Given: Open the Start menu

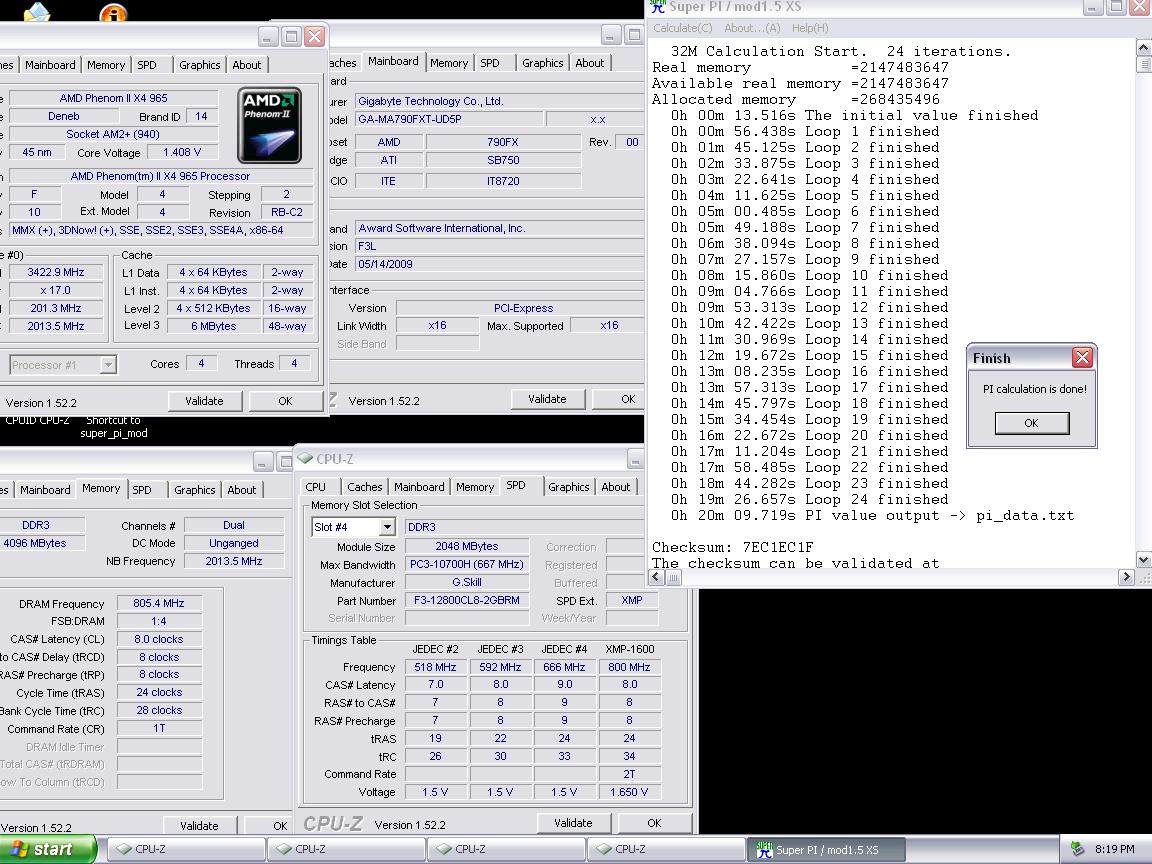Looking at the screenshot, I should pyautogui.click(x=48, y=849).
